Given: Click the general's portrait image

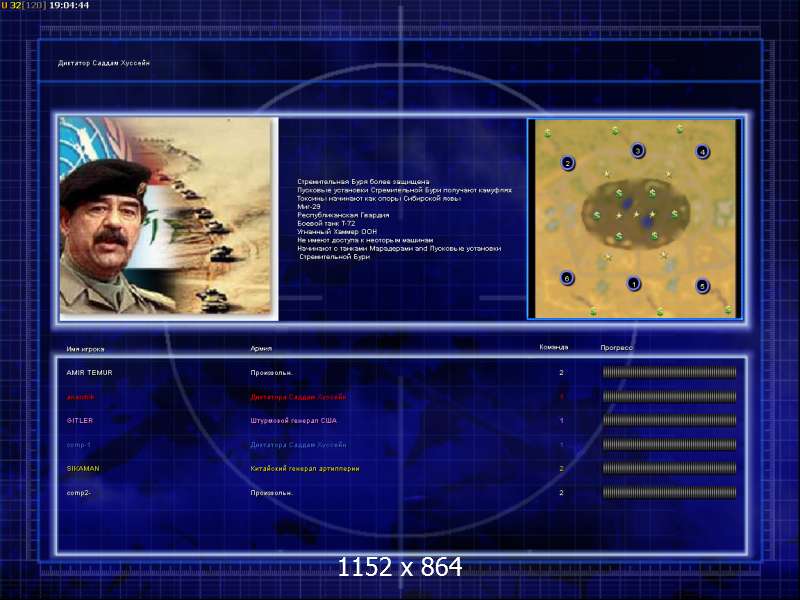Looking at the screenshot, I should (x=169, y=219).
